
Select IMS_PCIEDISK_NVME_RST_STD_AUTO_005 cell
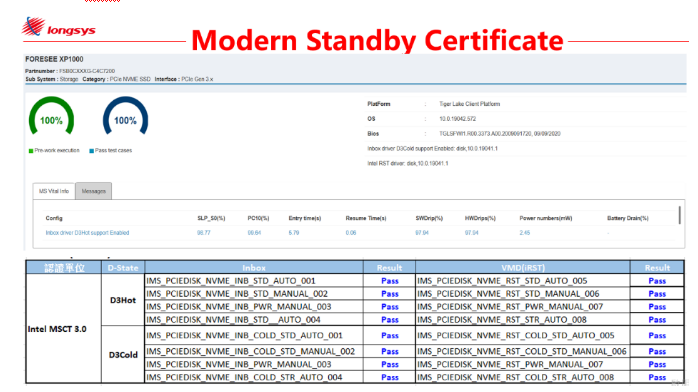[x=523, y=281]
